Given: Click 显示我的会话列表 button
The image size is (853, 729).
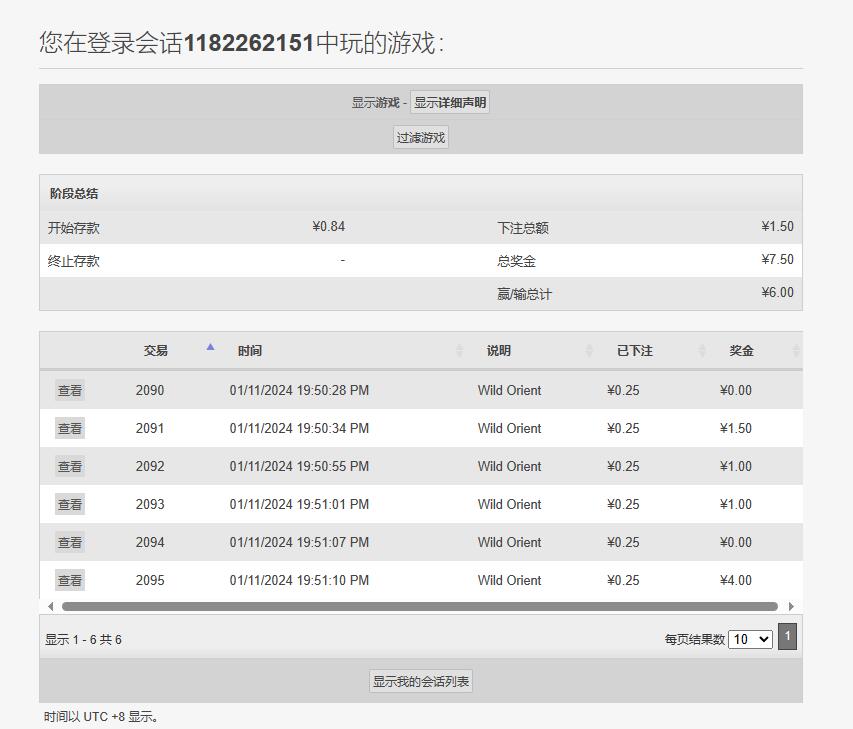Looking at the screenshot, I should coord(421,682).
